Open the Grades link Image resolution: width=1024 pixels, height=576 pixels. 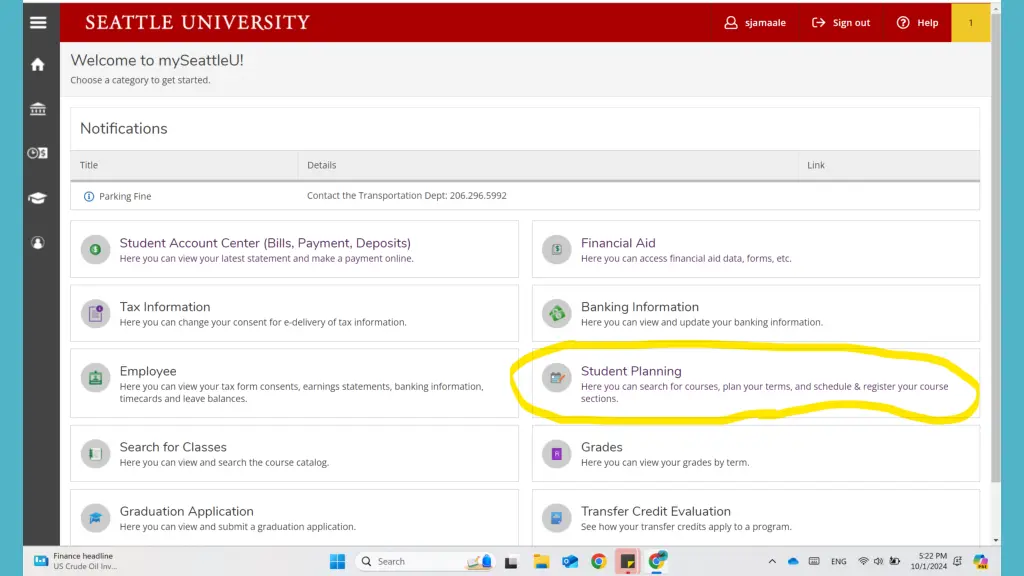601,447
